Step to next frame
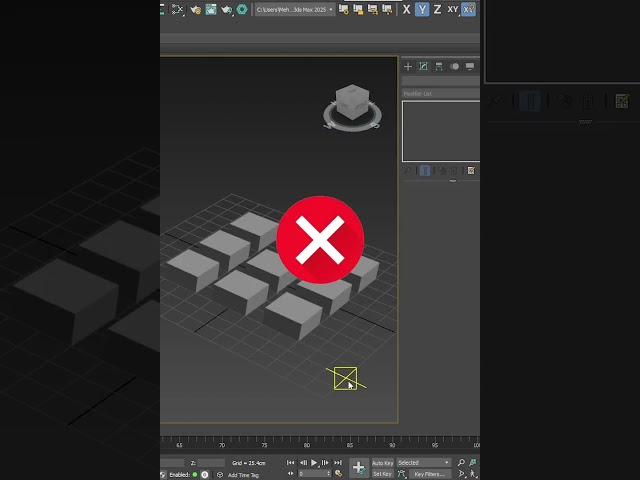Image resolution: width=640 pixels, height=480 pixels. point(325,462)
